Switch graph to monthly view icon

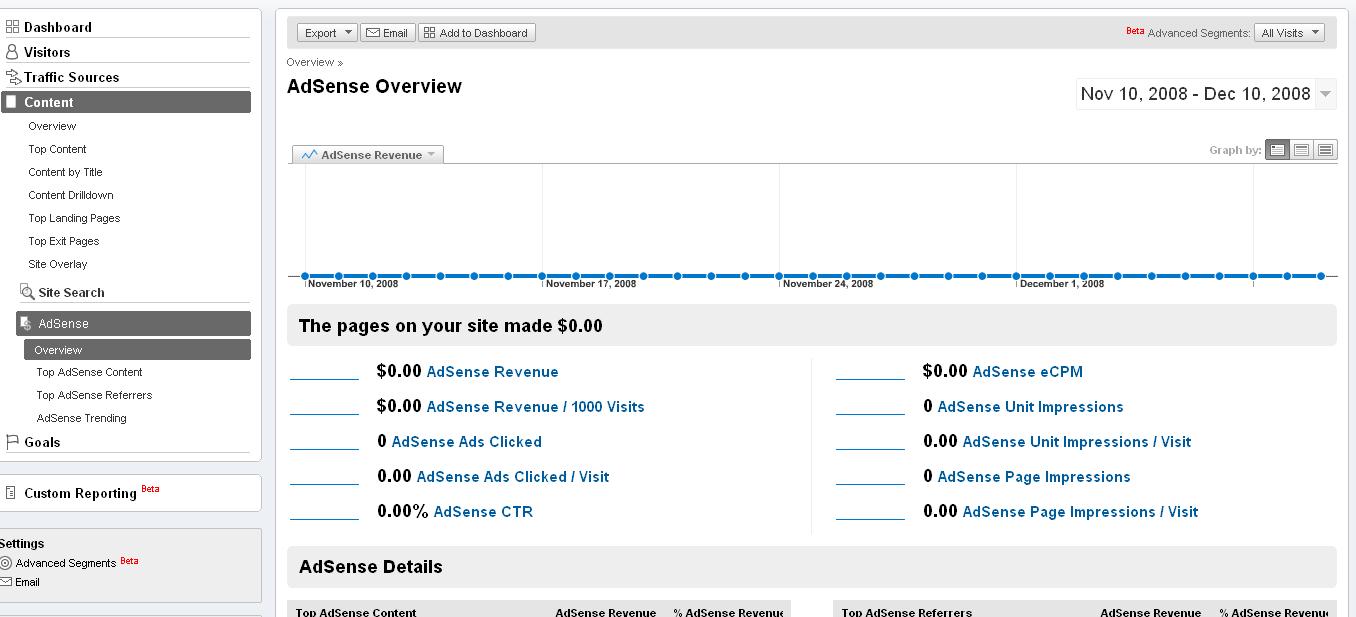pyautogui.click(x=1326, y=150)
